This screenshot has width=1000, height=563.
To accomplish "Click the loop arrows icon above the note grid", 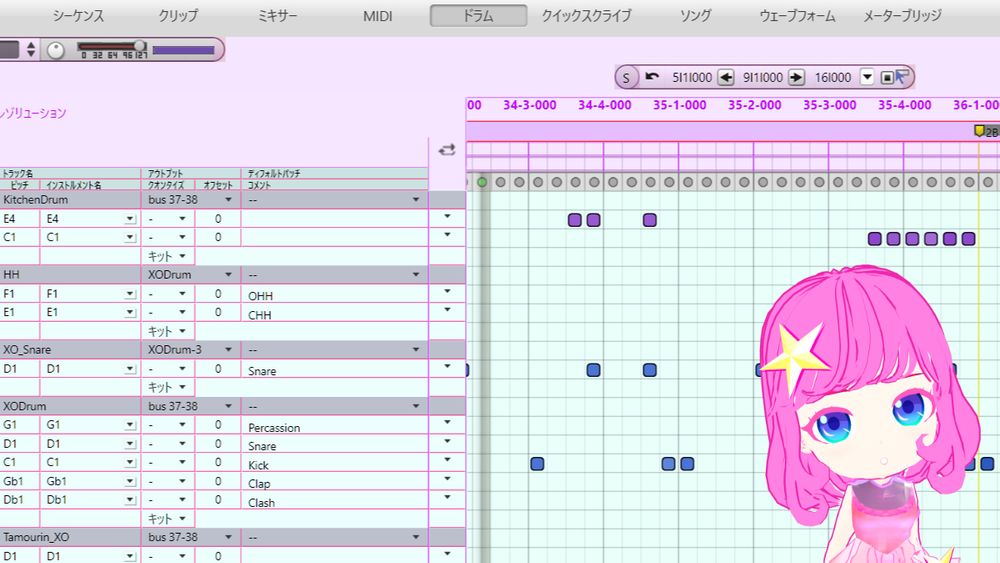I will coord(447,150).
